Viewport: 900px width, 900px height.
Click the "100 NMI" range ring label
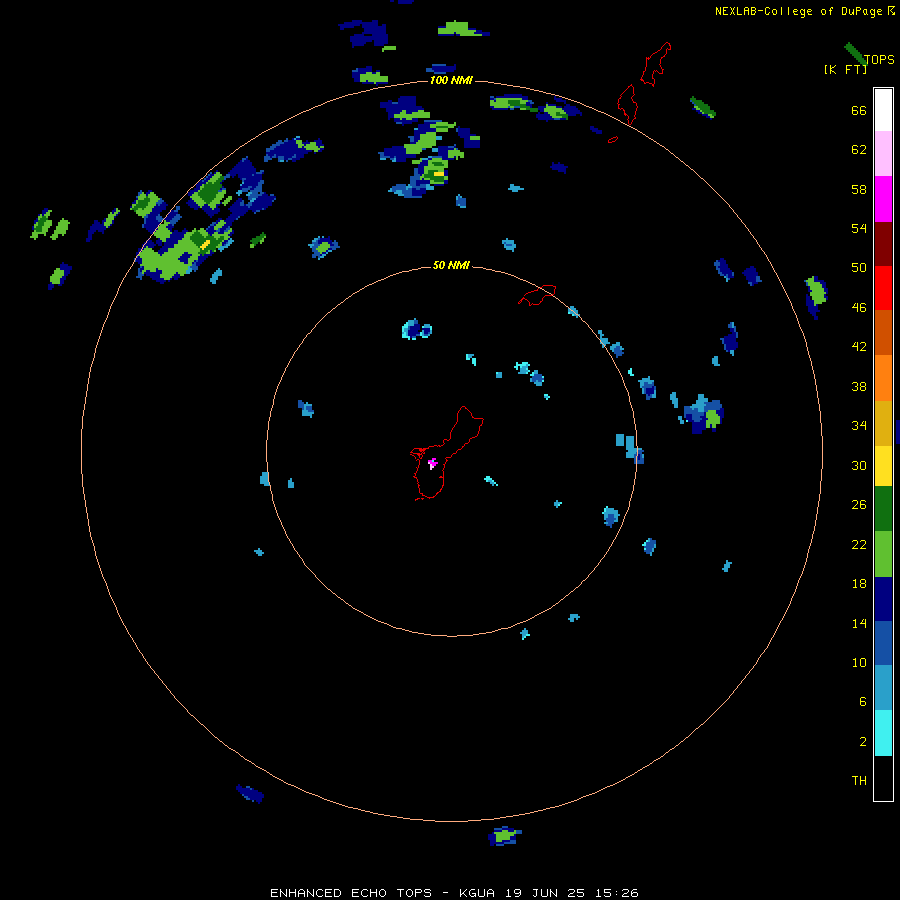coord(451,80)
